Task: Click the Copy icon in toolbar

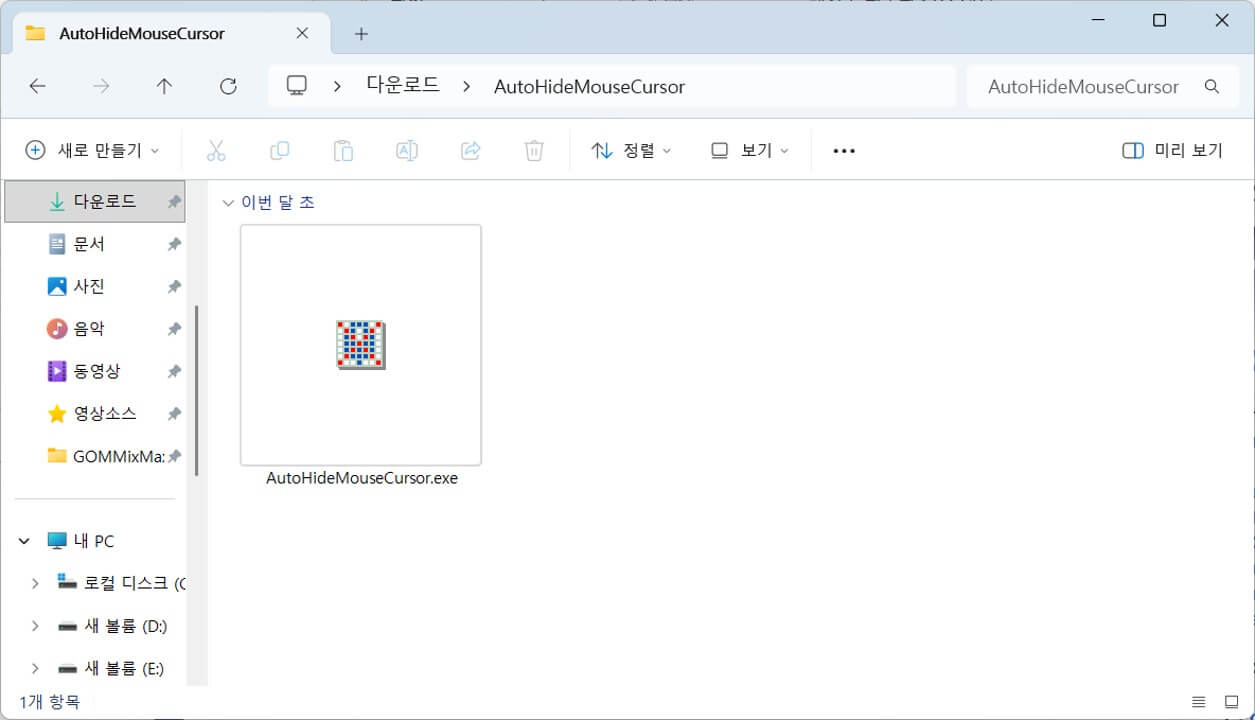Action: [x=280, y=151]
